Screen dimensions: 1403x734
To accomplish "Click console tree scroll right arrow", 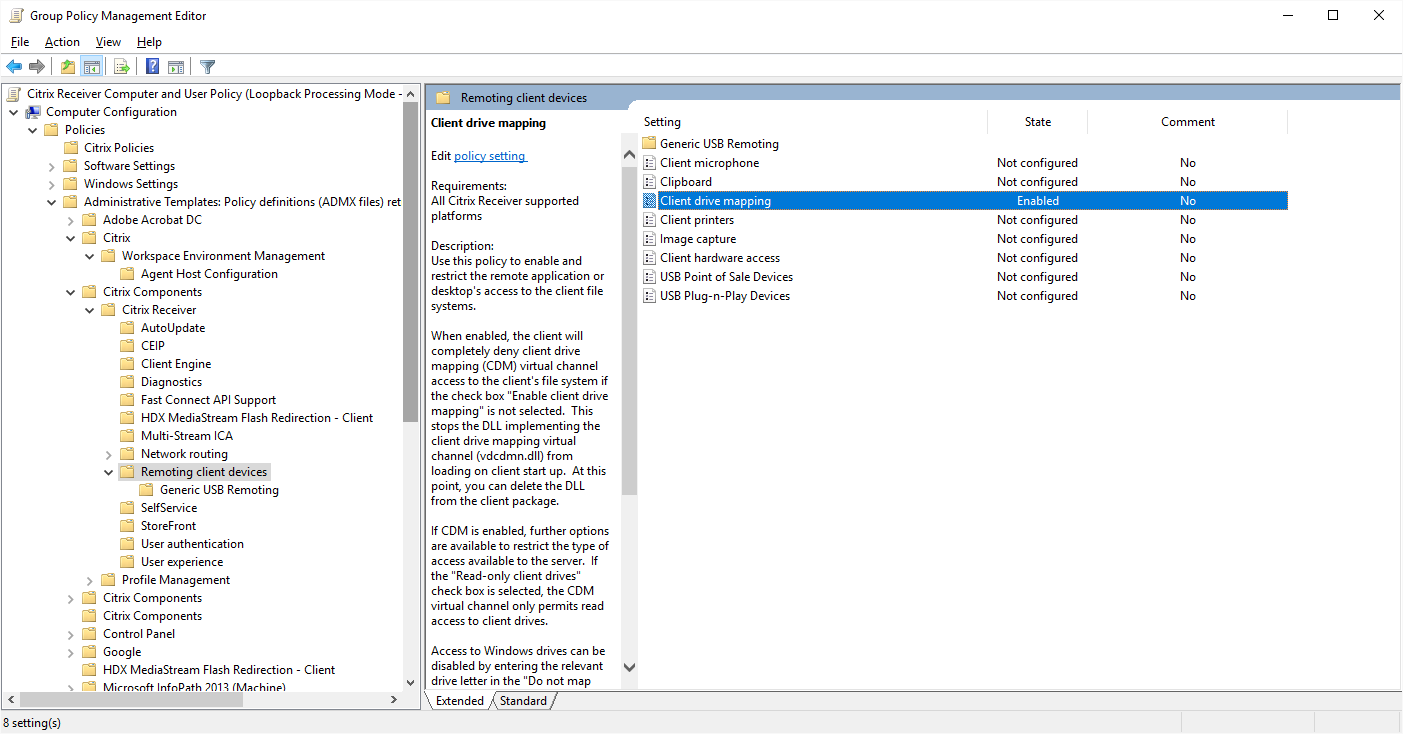I will point(394,700).
